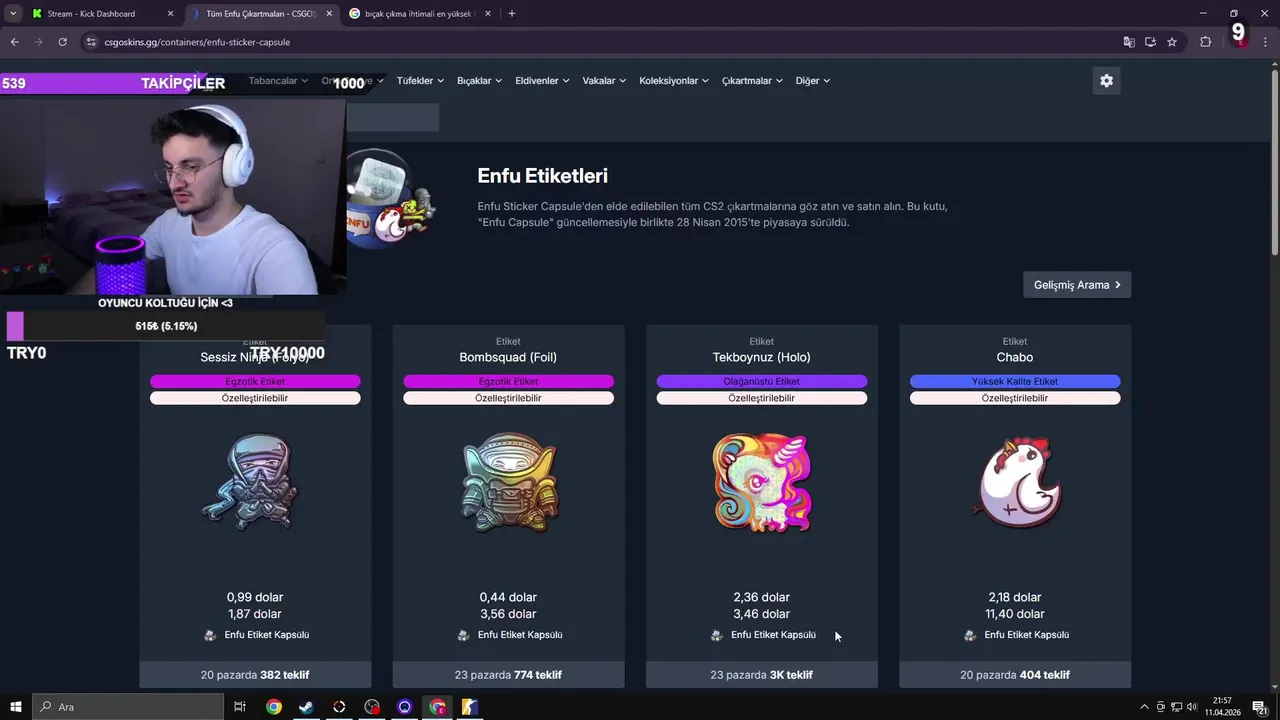Viewport: 1280px width, 720px height.
Task: Open the Chabo sticker title
Action: click(x=1015, y=357)
